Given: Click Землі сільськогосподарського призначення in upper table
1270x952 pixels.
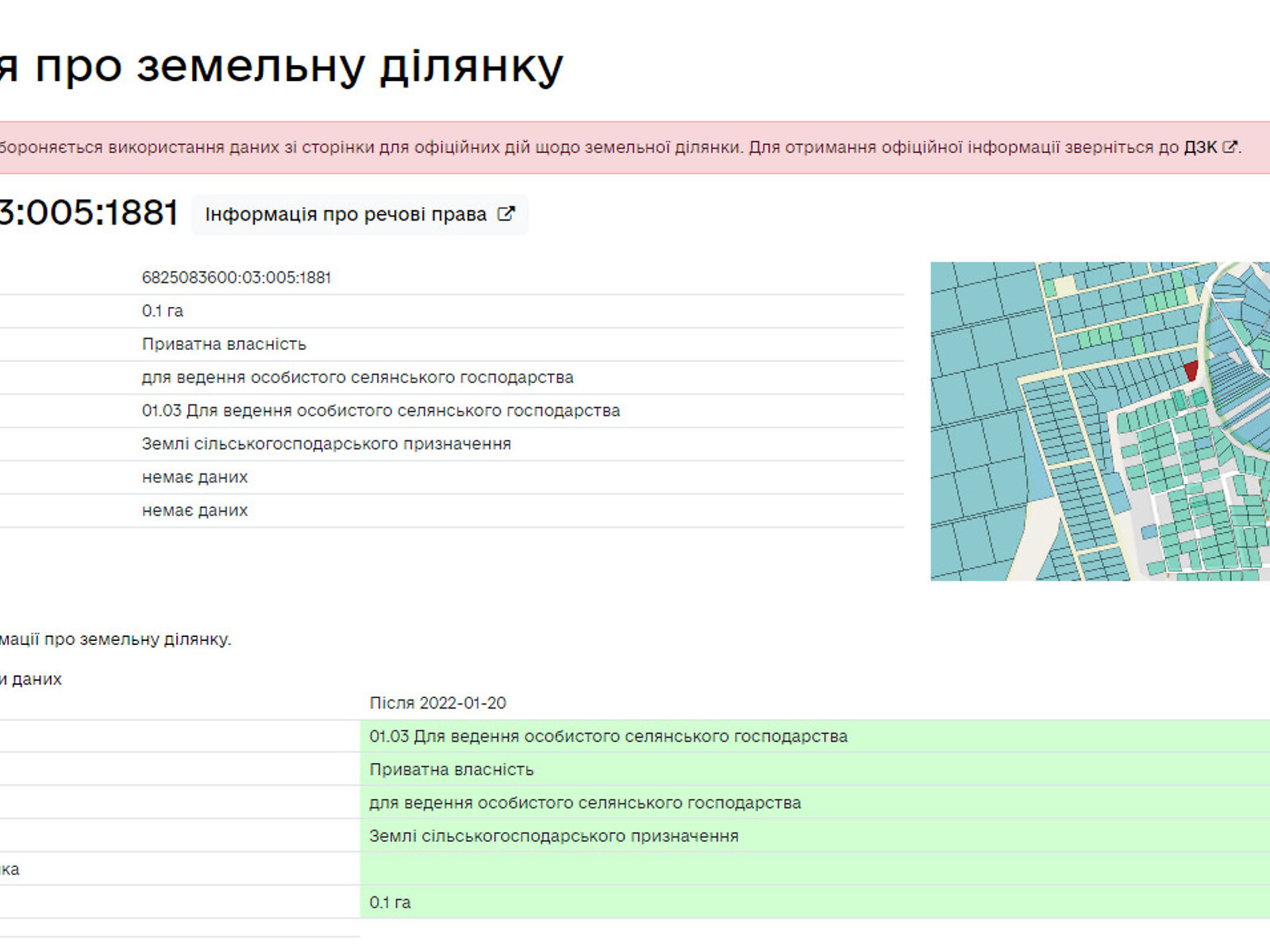Looking at the screenshot, I should point(326,444).
